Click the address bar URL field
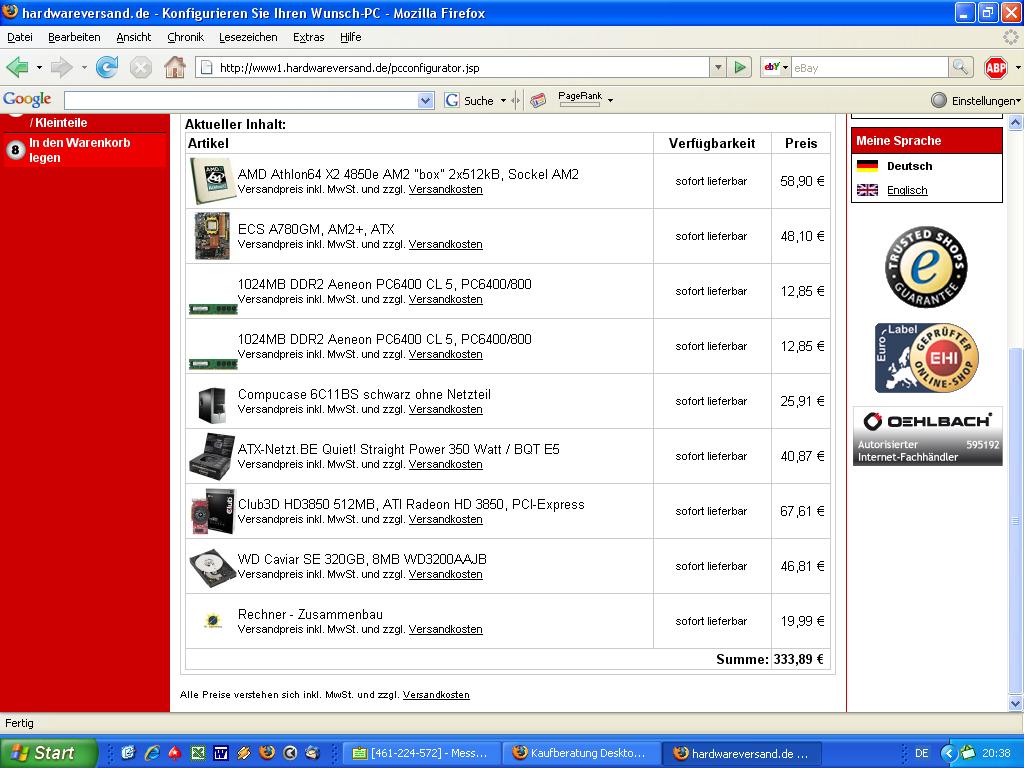This screenshot has height=768, width=1024. (x=452, y=67)
